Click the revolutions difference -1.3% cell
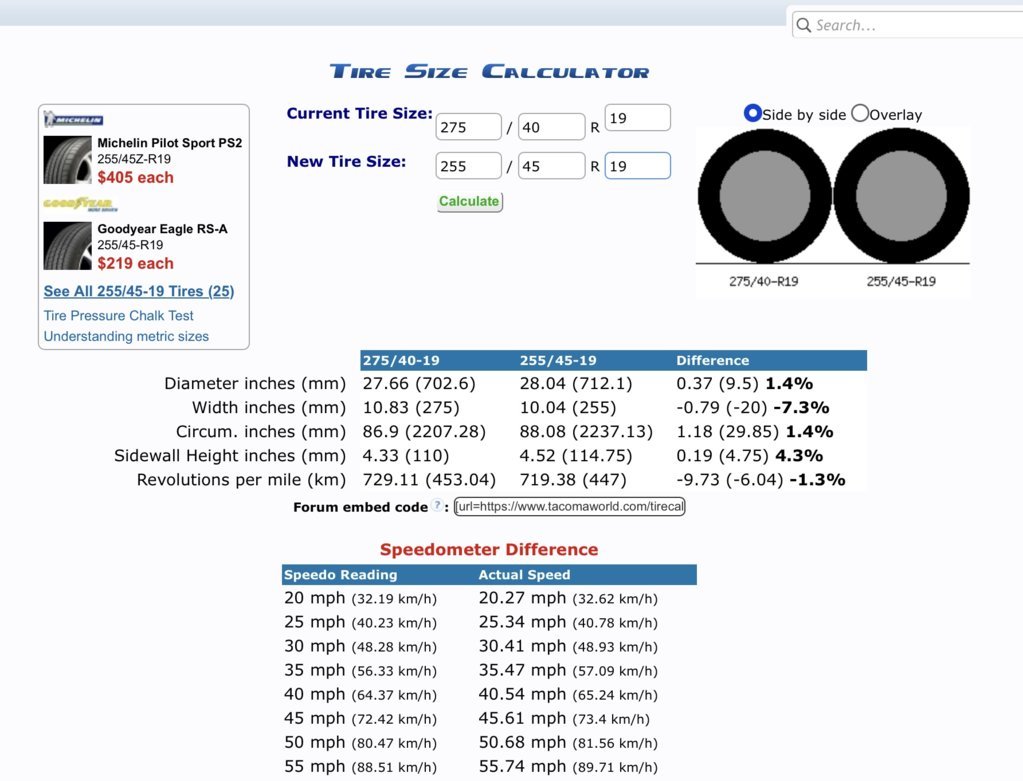The image size is (1023, 781). click(761, 480)
